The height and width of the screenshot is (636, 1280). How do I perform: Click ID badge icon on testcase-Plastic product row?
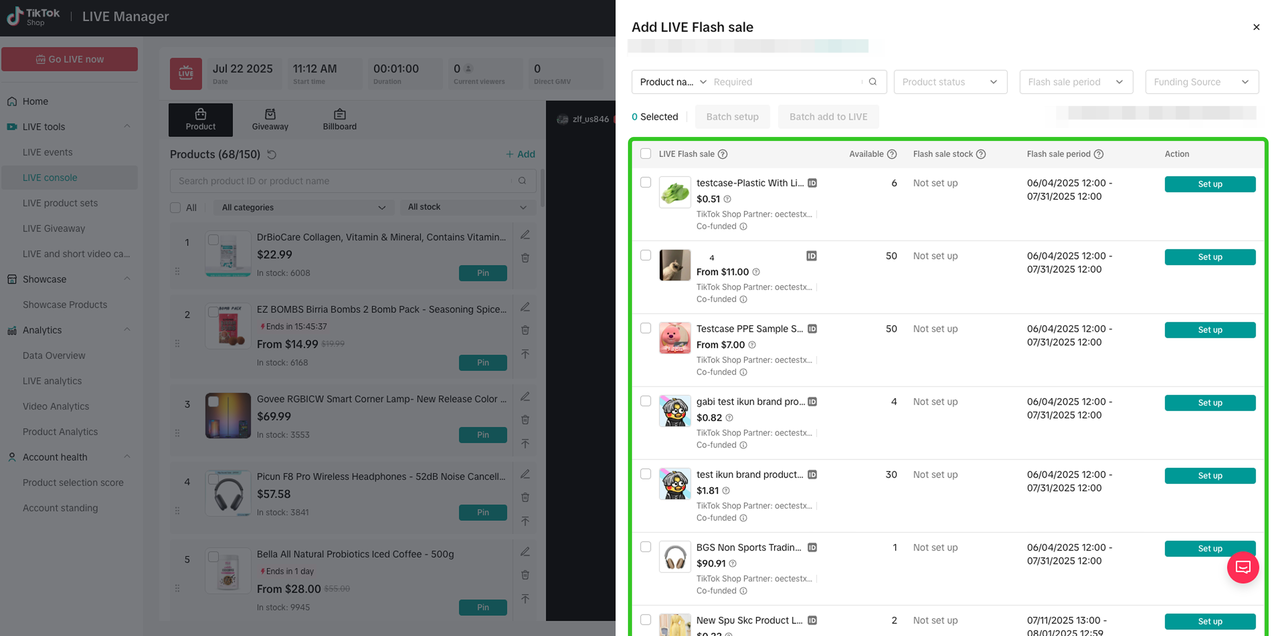(x=812, y=183)
